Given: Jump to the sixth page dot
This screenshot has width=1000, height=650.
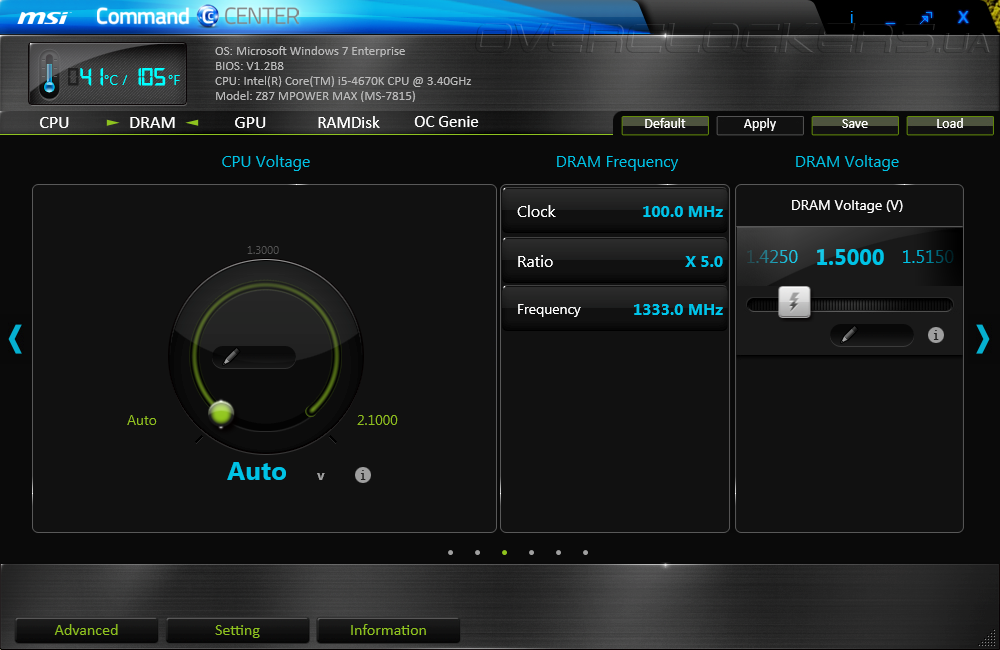Looking at the screenshot, I should click(x=585, y=552).
